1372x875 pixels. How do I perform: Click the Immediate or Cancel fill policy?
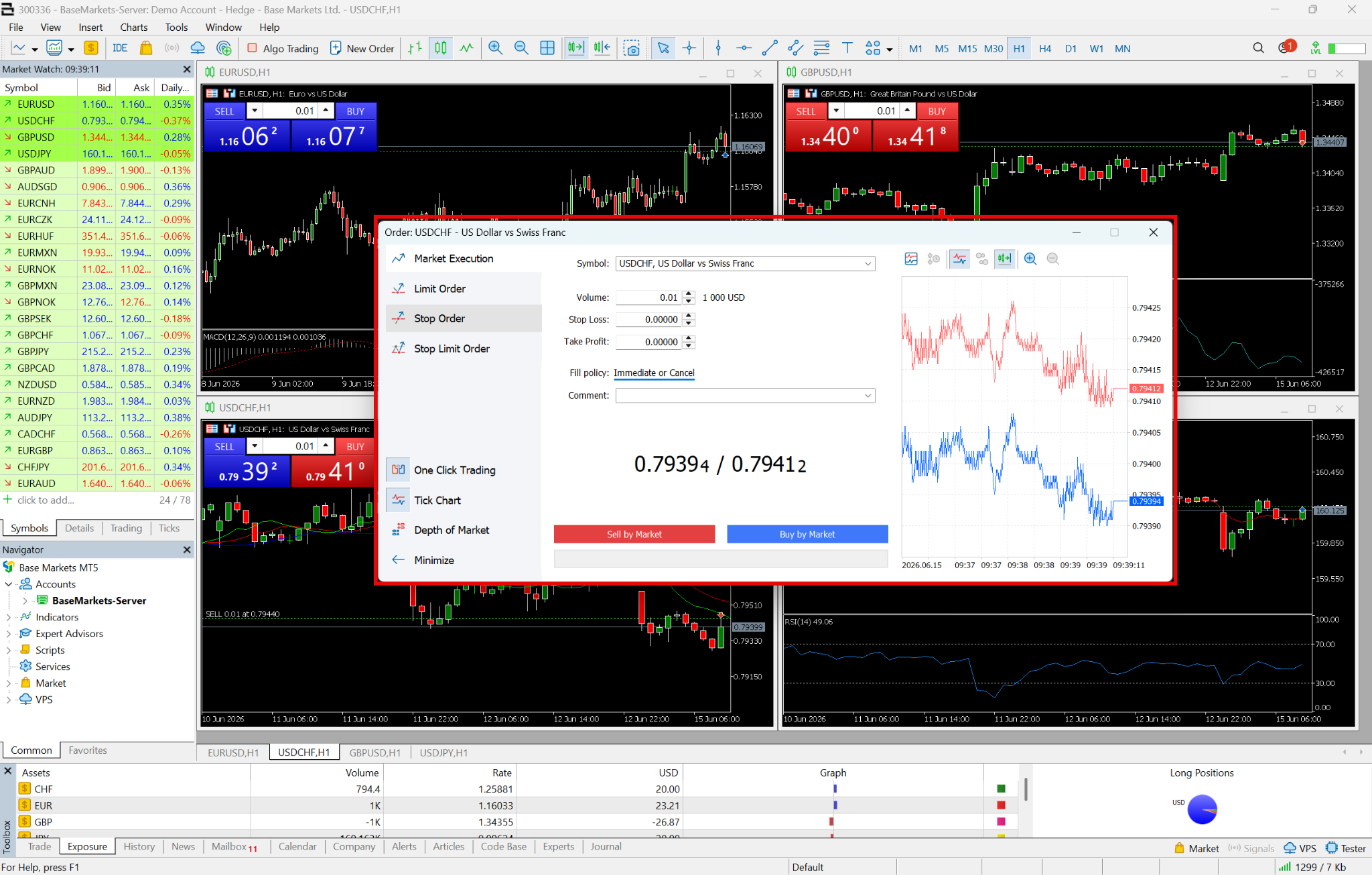[654, 373]
